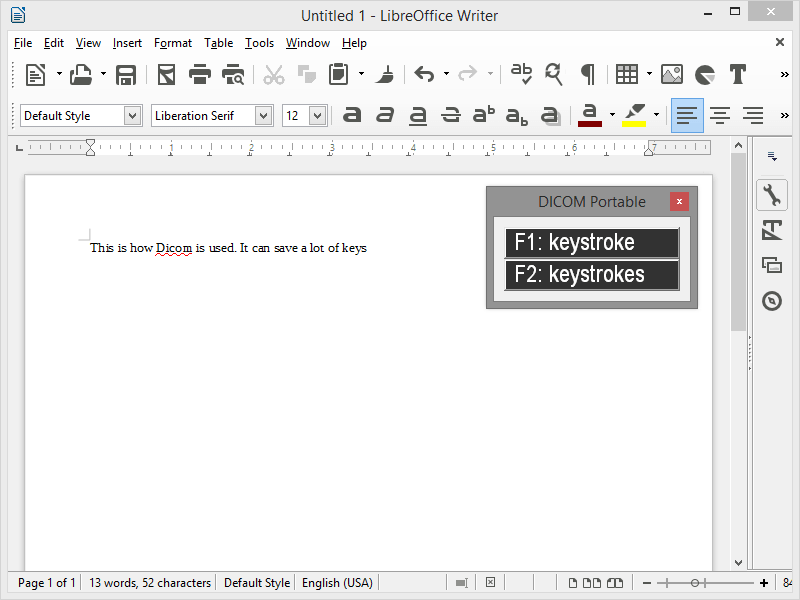Click the F1: keystroke suggestion
The width and height of the screenshot is (800, 600).
592,242
